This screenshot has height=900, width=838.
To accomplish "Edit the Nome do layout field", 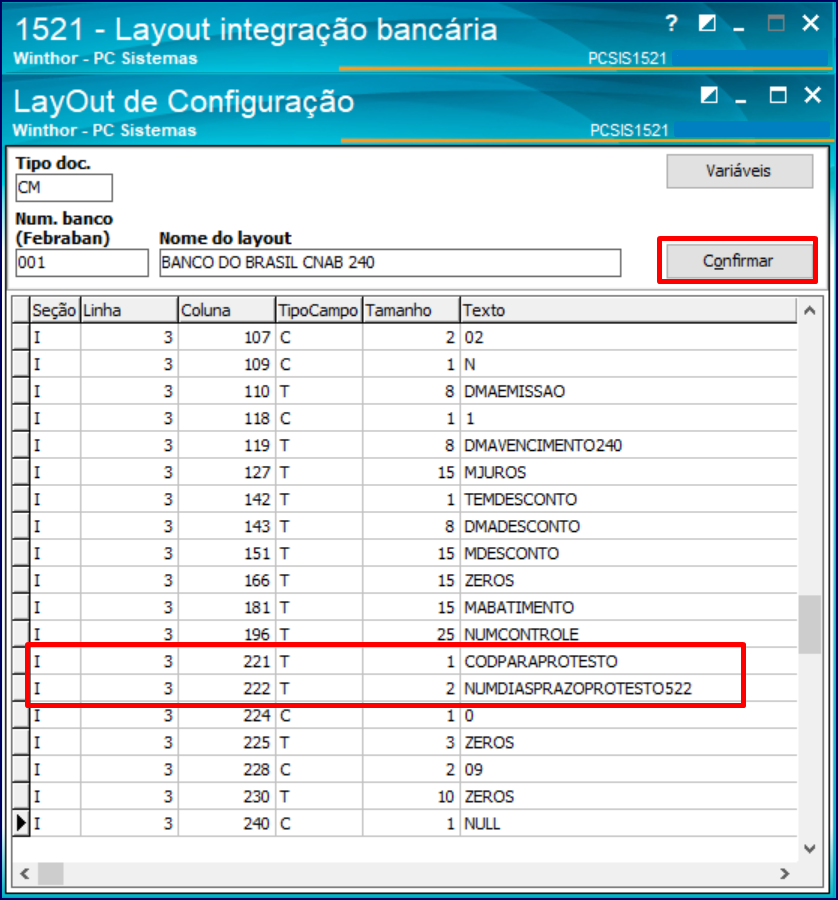I will coord(390,263).
